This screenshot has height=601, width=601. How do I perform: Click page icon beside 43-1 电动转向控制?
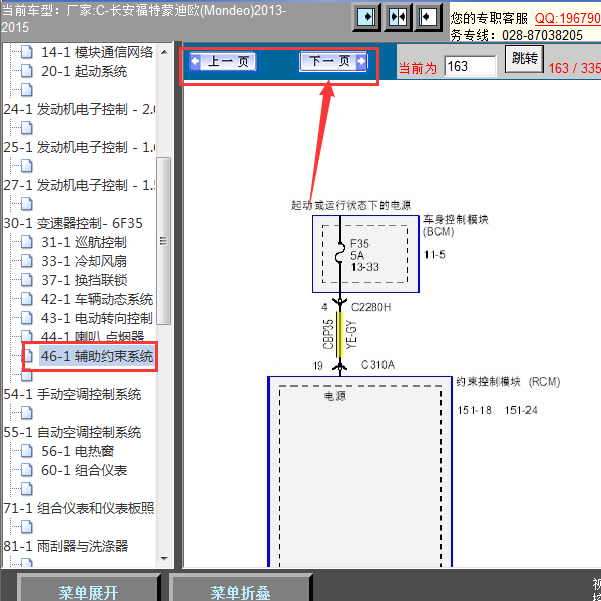(x=26, y=318)
